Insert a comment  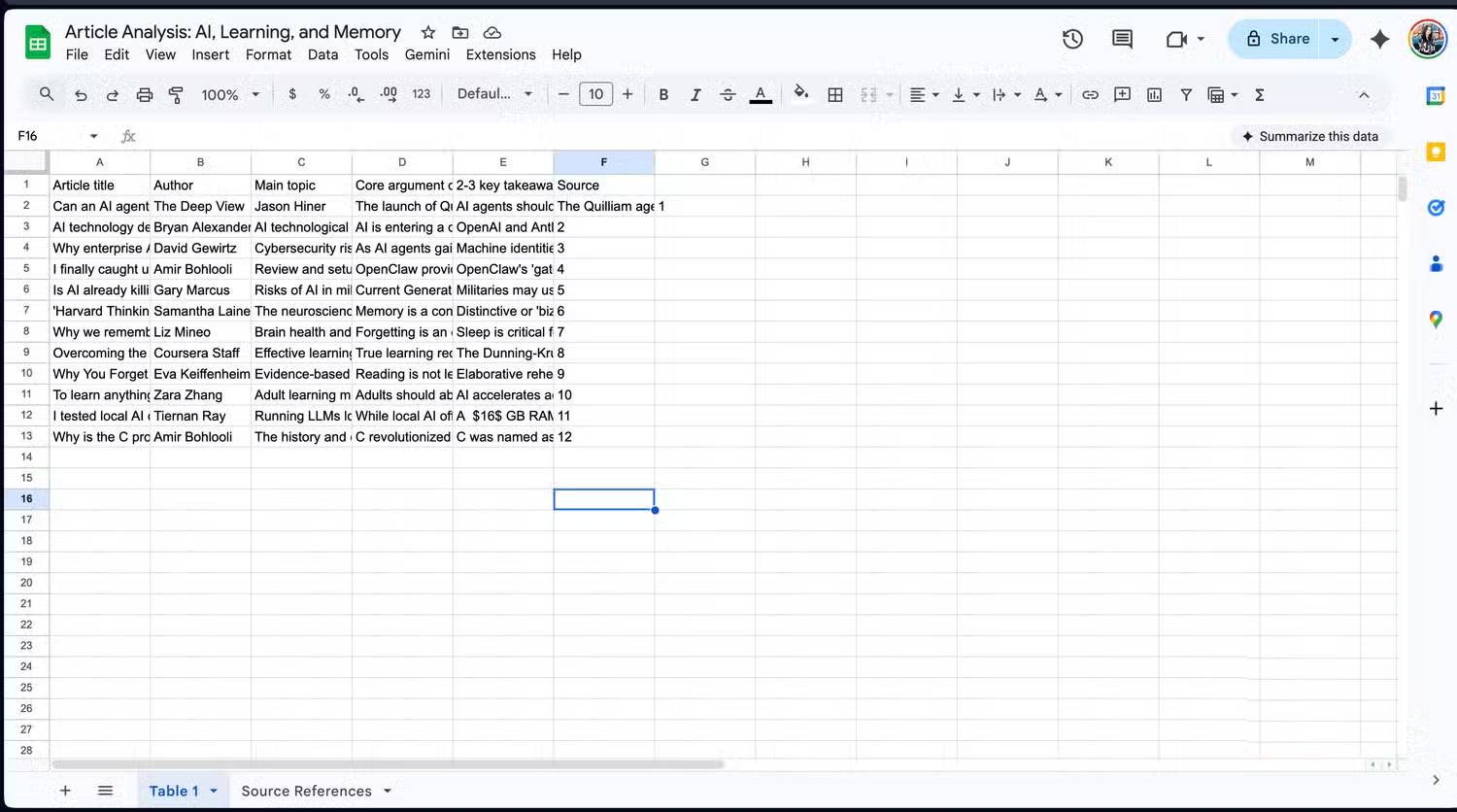[x=1122, y=94]
